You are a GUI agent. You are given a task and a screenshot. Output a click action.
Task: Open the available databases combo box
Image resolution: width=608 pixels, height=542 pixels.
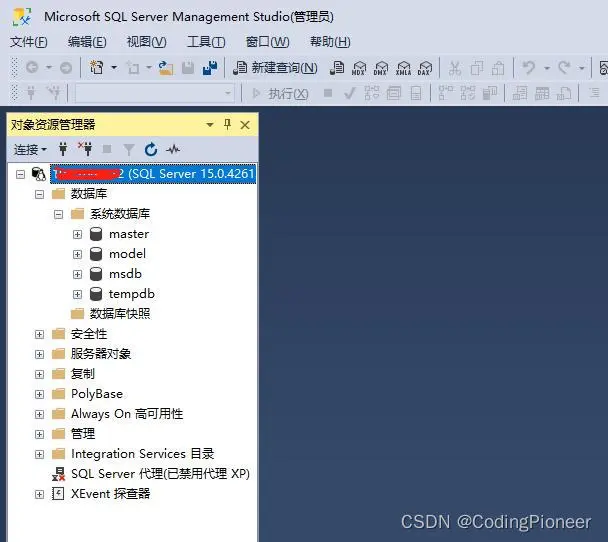pyautogui.click(x=155, y=93)
